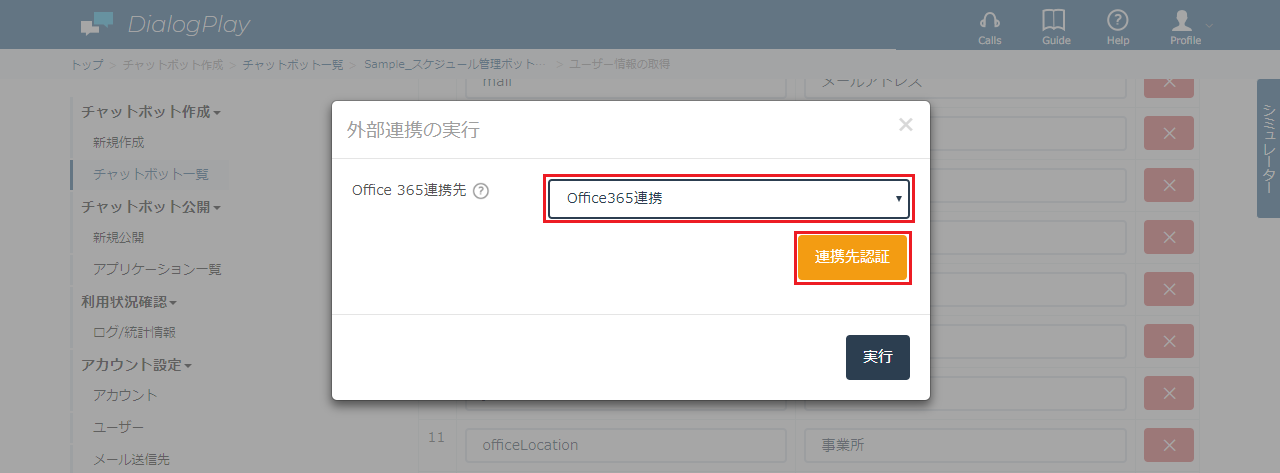Select 新規作成 in the sidebar
This screenshot has width=1280, height=473.
pos(118,143)
